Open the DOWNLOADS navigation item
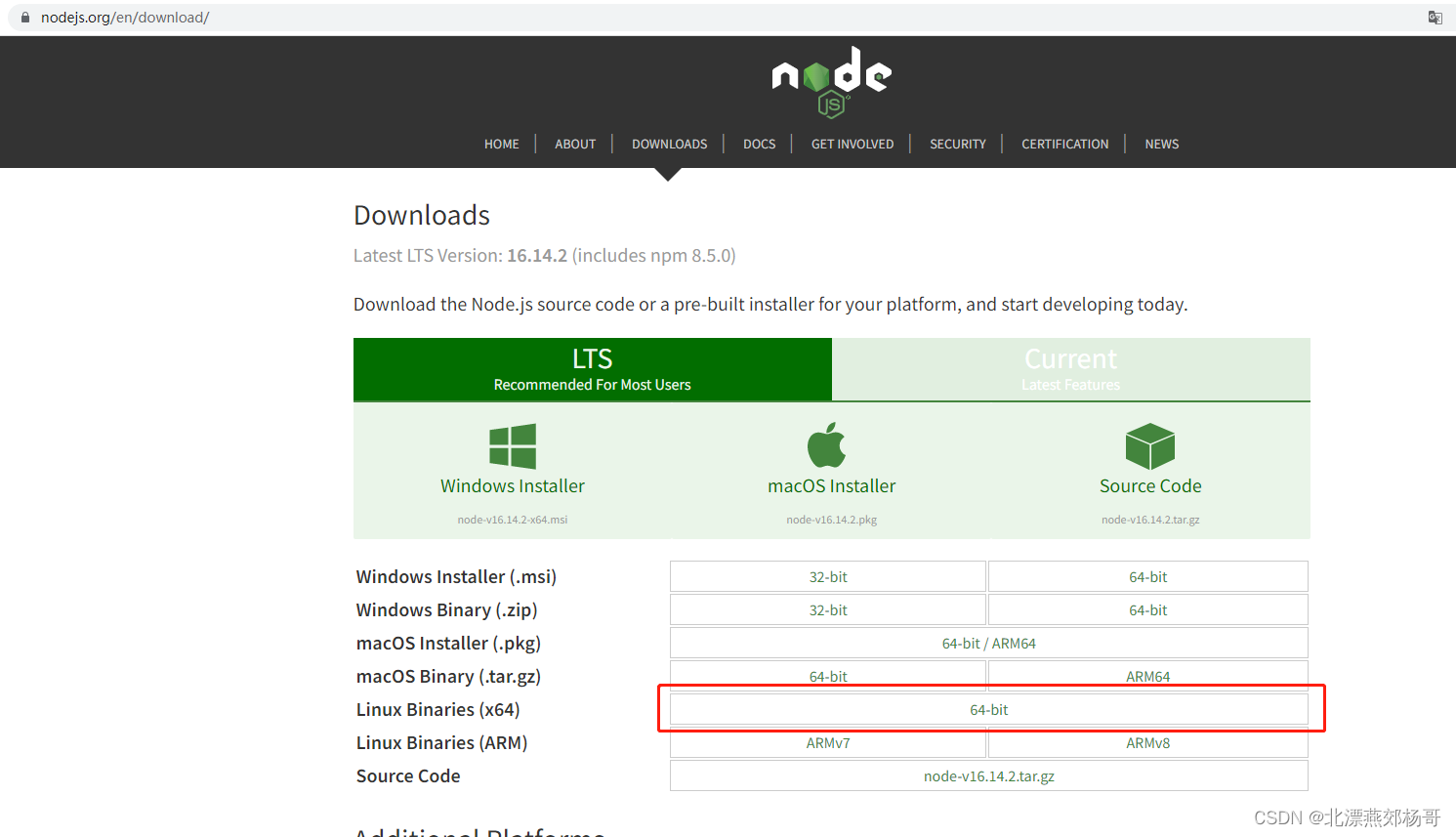Viewport: 1456px width, 837px height. click(669, 144)
